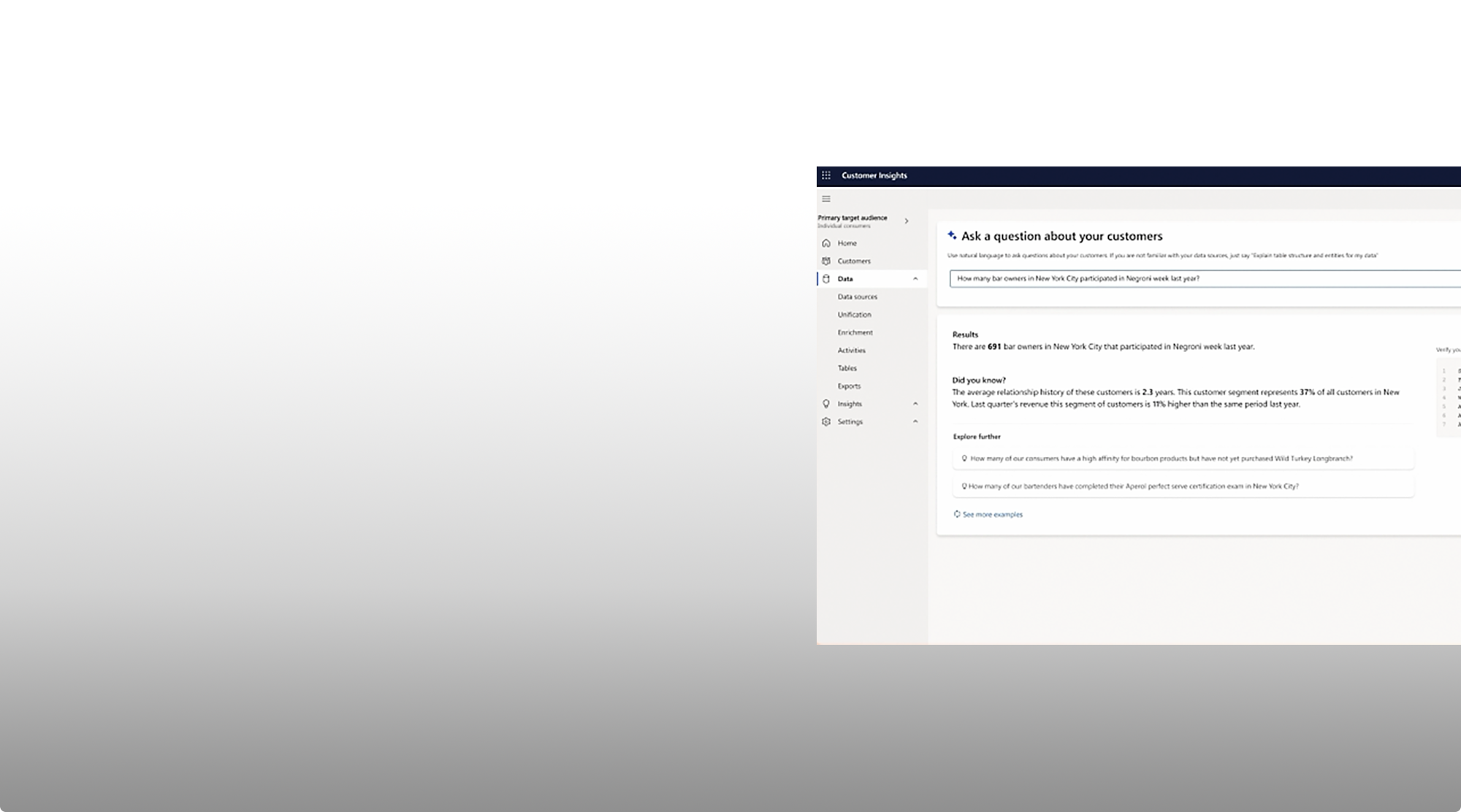
Task: Select the bourbon products Wild Turkey suggestion
Action: 1183,459
